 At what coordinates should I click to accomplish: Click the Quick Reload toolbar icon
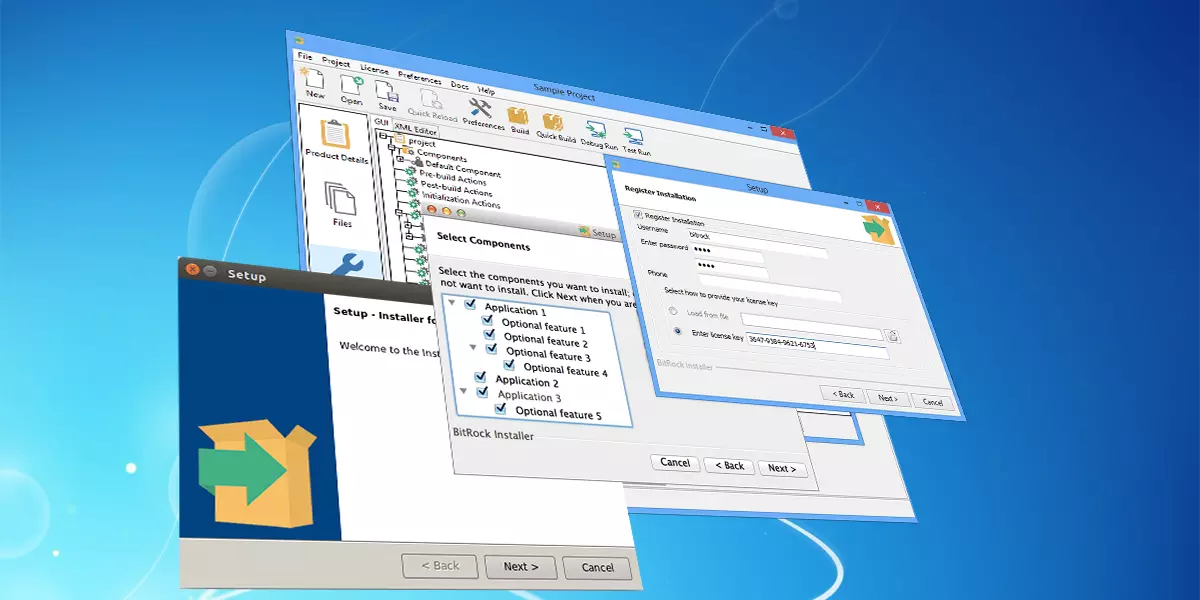pyautogui.click(x=430, y=98)
